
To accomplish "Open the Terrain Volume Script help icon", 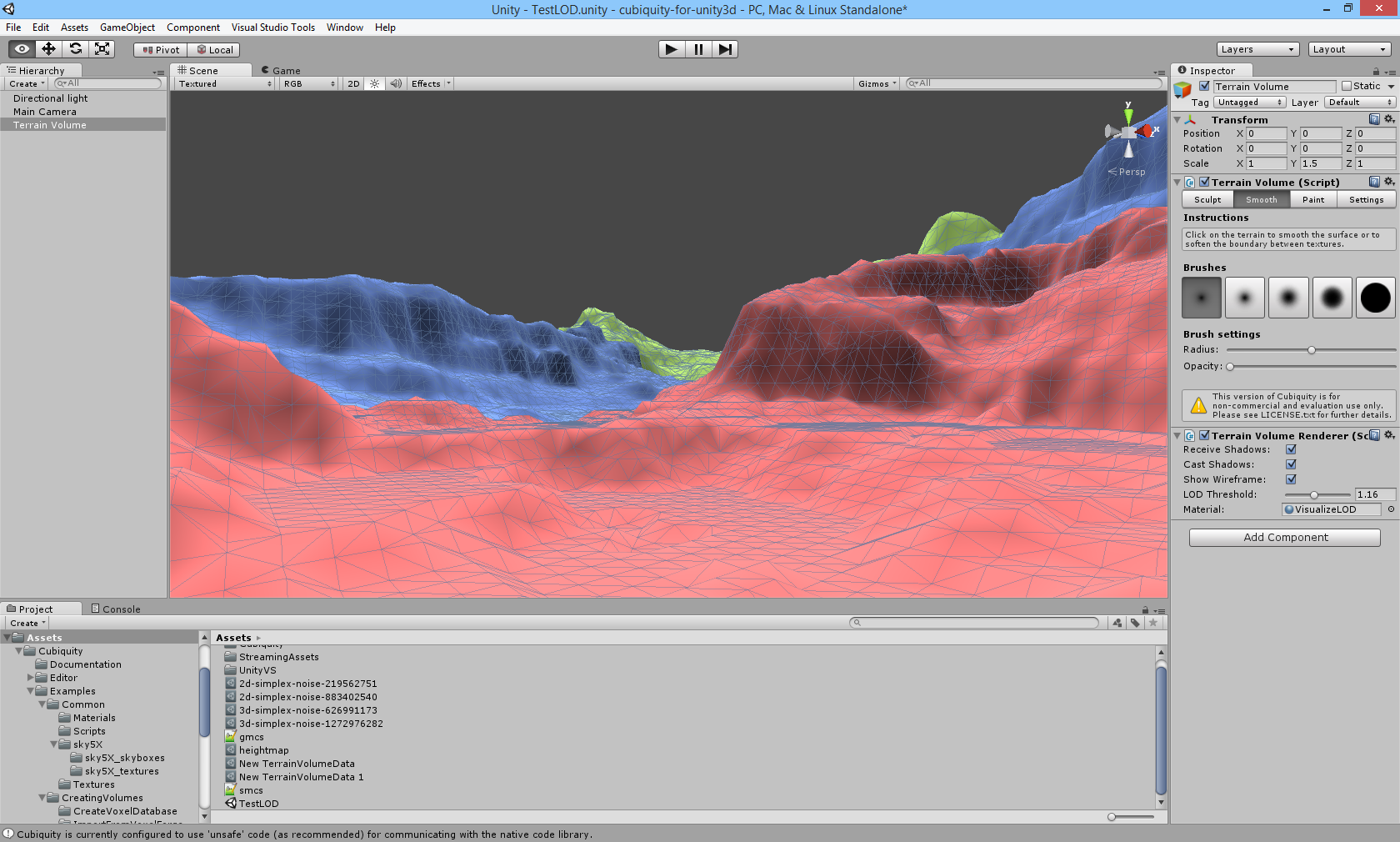I will click(1374, 182).
